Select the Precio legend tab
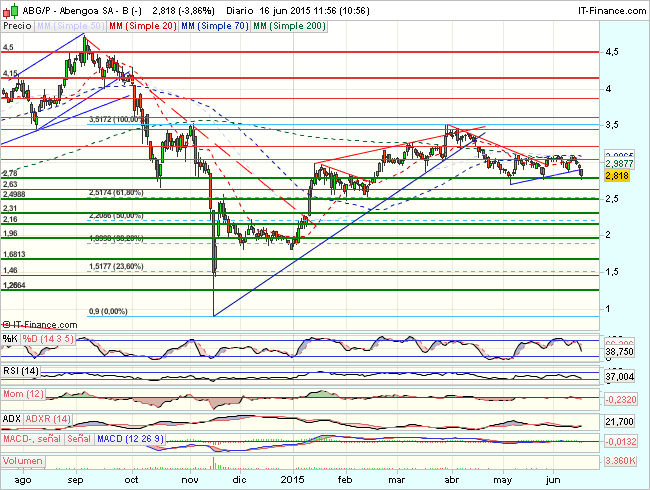The width and height of the screenshot is (650, 490). 17,26
